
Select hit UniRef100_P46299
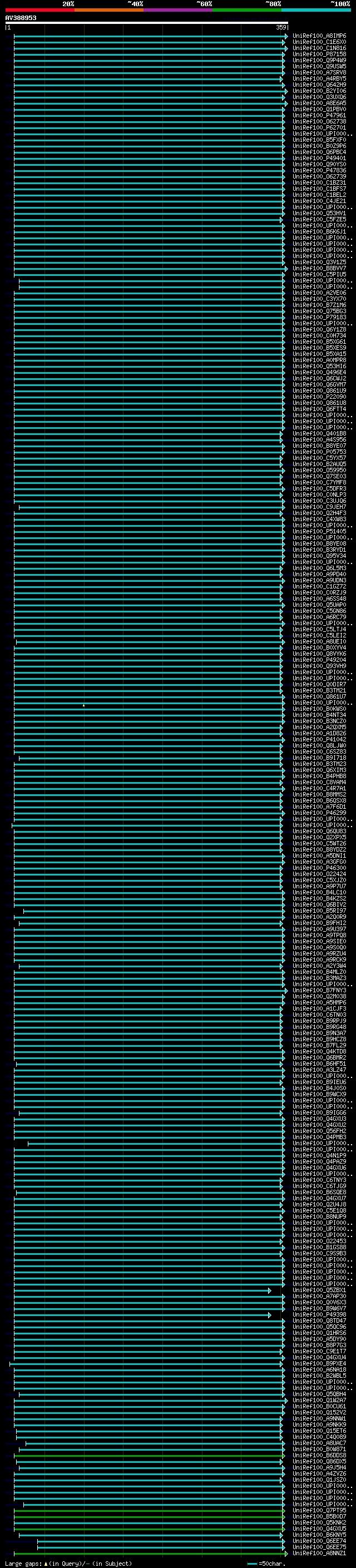(x=319, y=813)
